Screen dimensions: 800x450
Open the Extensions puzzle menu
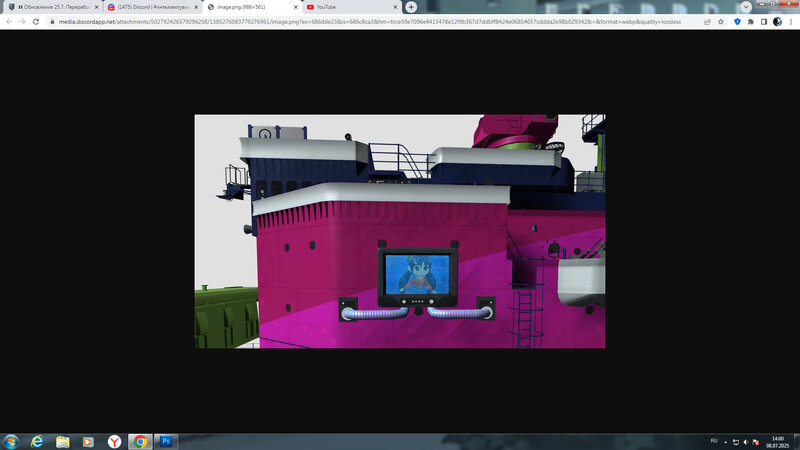[751, 22]
